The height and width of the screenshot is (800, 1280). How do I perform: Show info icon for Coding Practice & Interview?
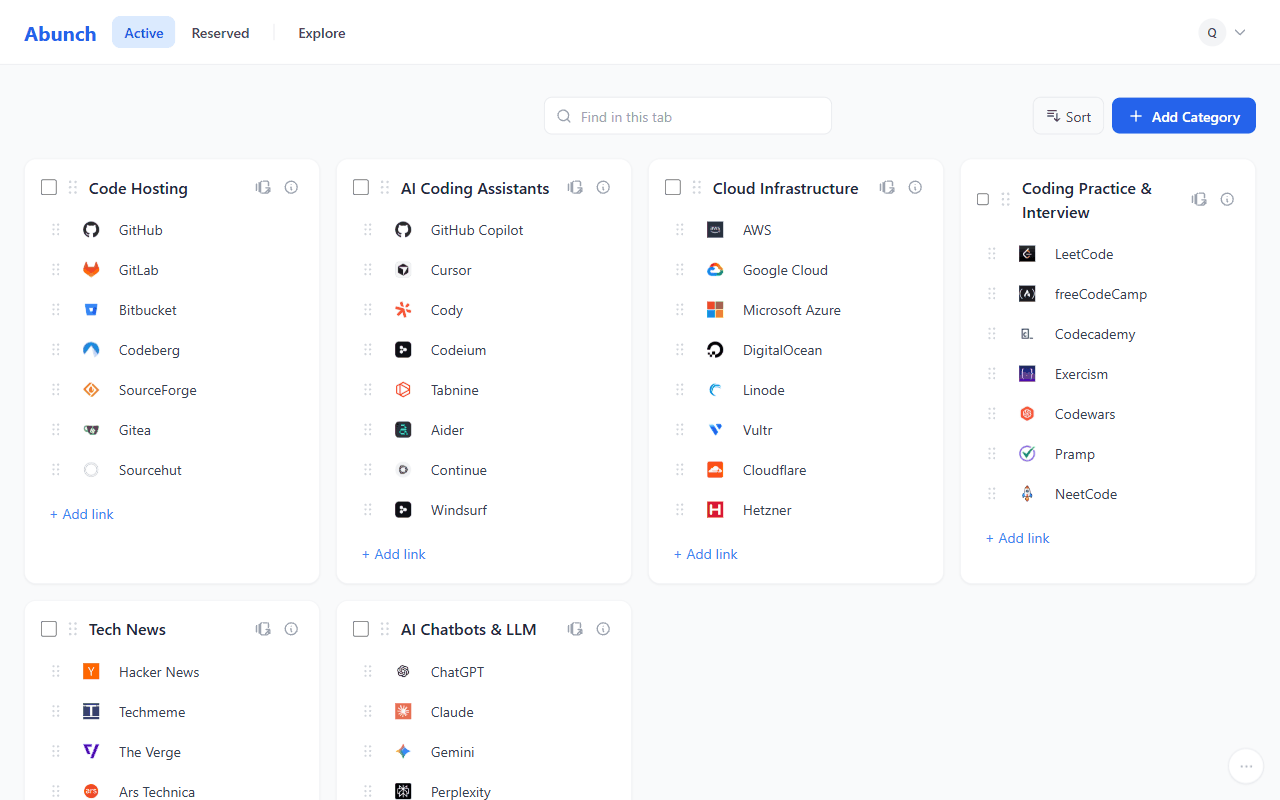pyautogui.click(x=1227, y=199)
